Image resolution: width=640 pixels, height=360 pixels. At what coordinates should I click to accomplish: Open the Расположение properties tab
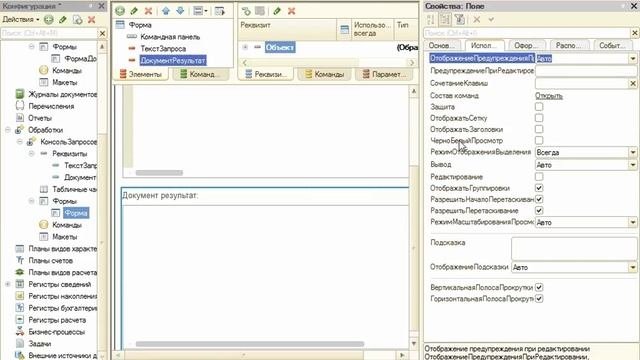pyautogui.click(x=569, y=46)
